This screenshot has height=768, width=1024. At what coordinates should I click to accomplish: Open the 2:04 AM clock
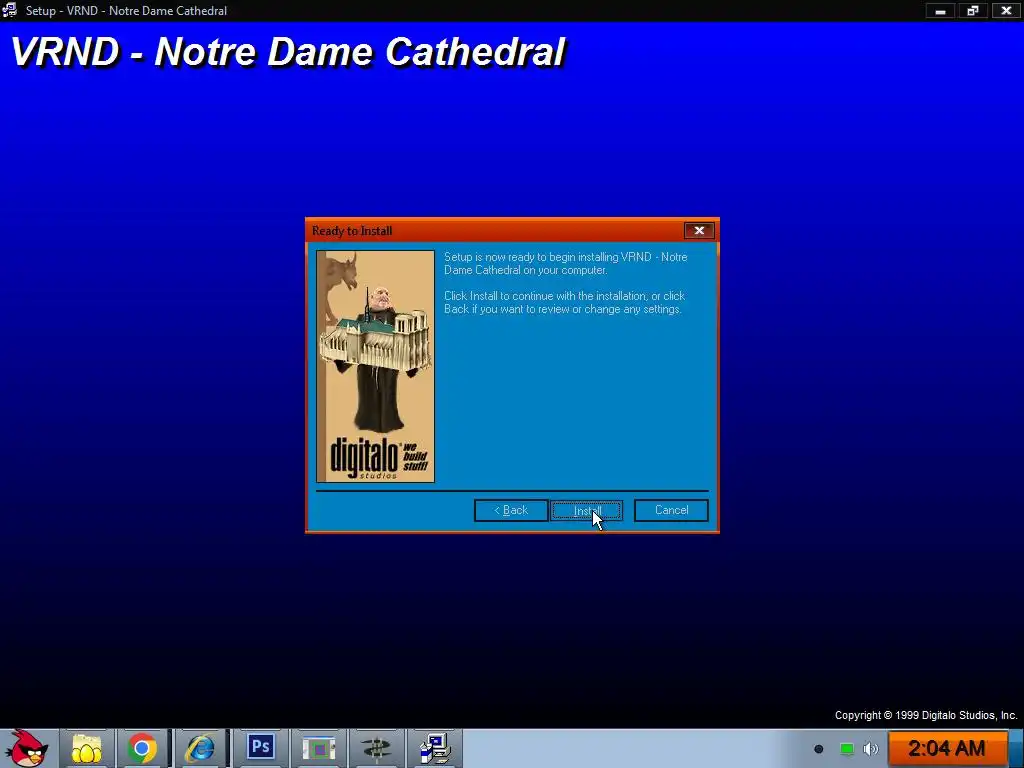947,748
